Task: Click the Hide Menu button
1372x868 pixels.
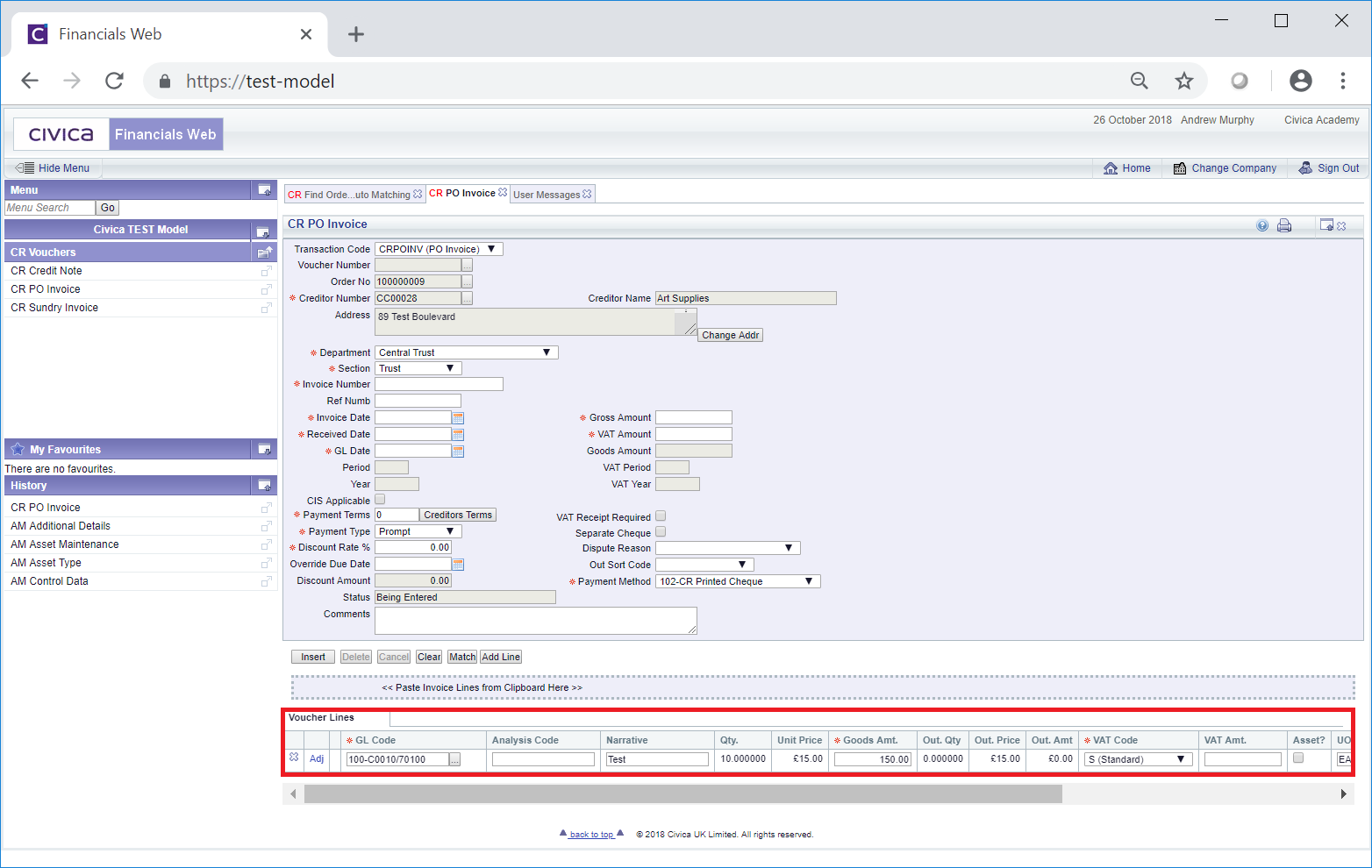Action: click(54, 168)
